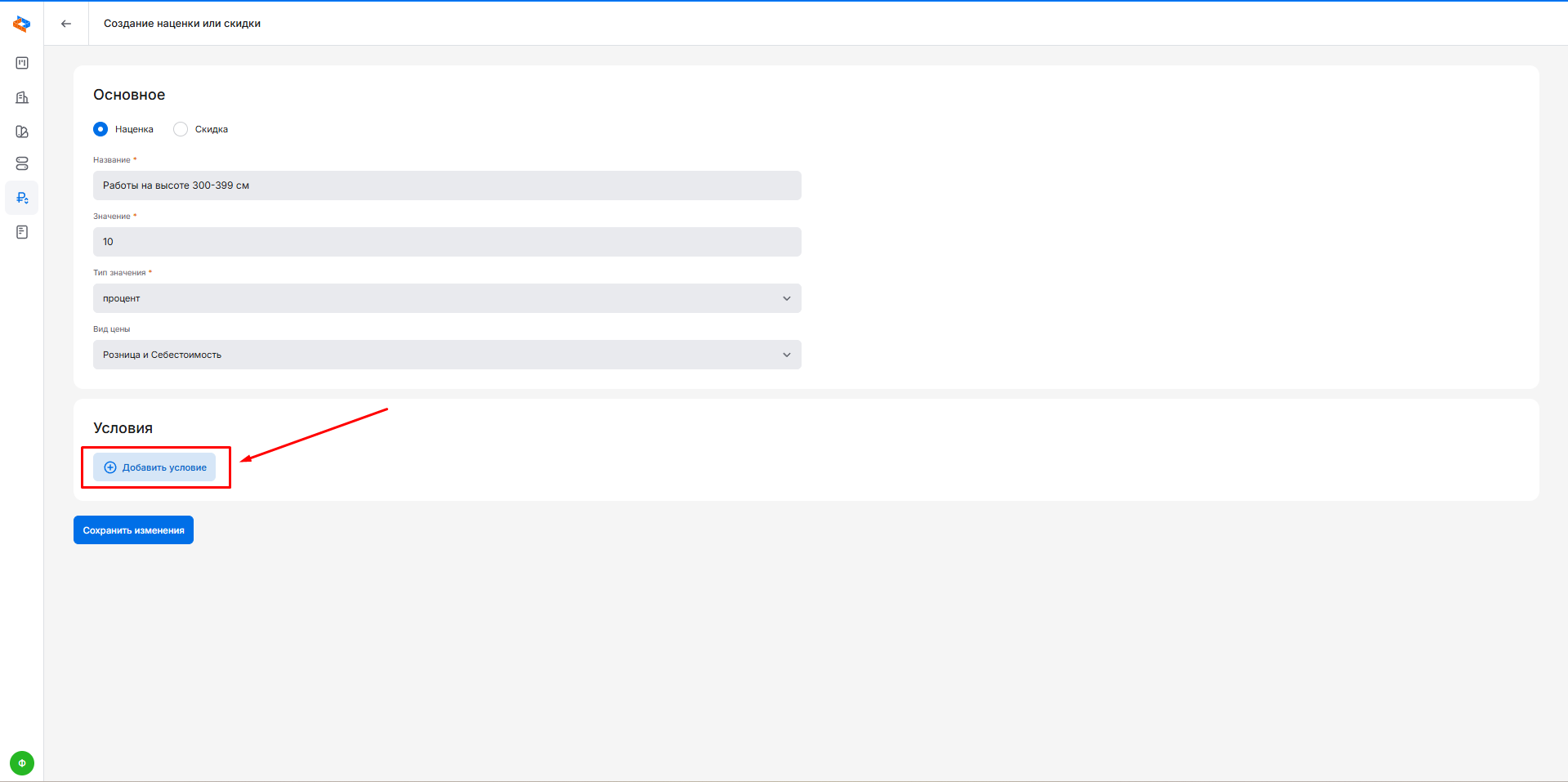This screenshot has height=782, width=1568.
Task: Open the document sidebar icon
Action: [22, 232]
